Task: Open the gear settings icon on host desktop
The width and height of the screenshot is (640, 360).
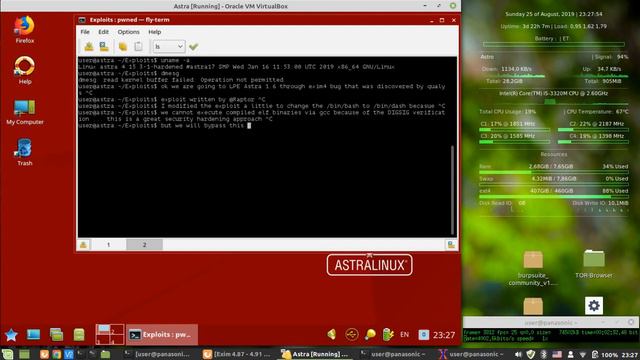Action: point(594,306)
